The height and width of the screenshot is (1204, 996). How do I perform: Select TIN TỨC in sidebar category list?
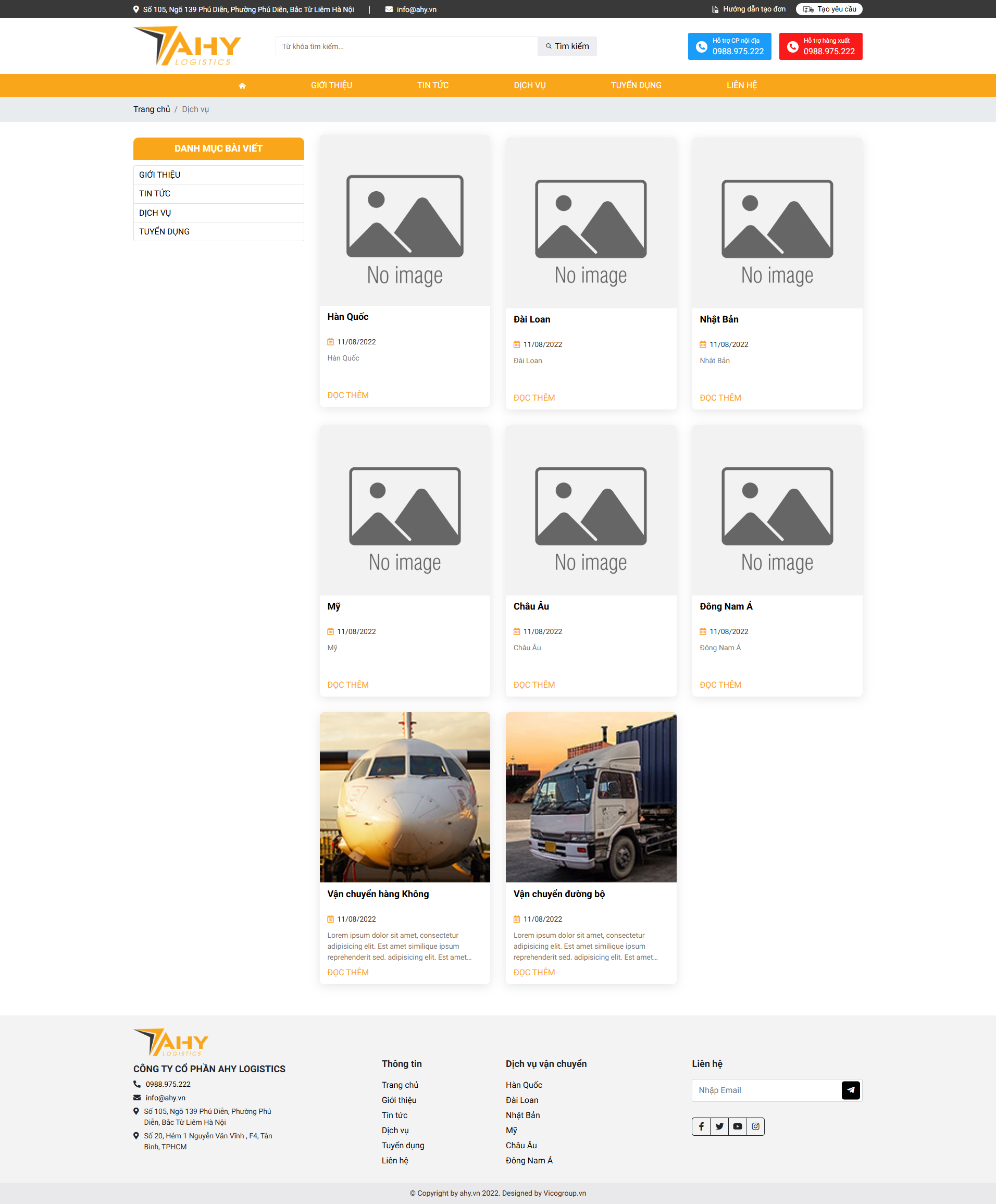(155, 194)
